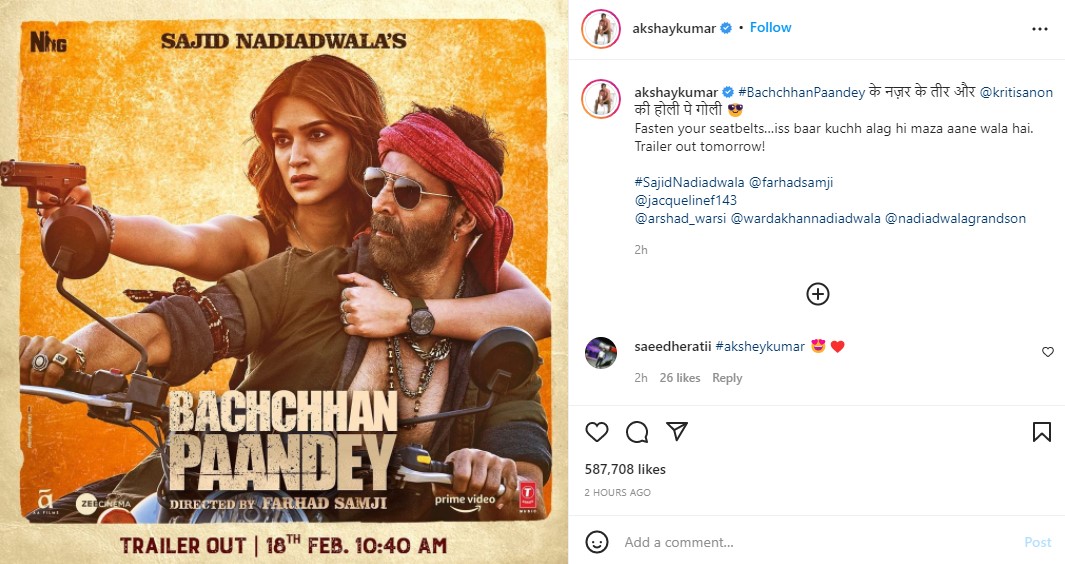
Task: Focus the Add a comment field
Action: (815, 542)
